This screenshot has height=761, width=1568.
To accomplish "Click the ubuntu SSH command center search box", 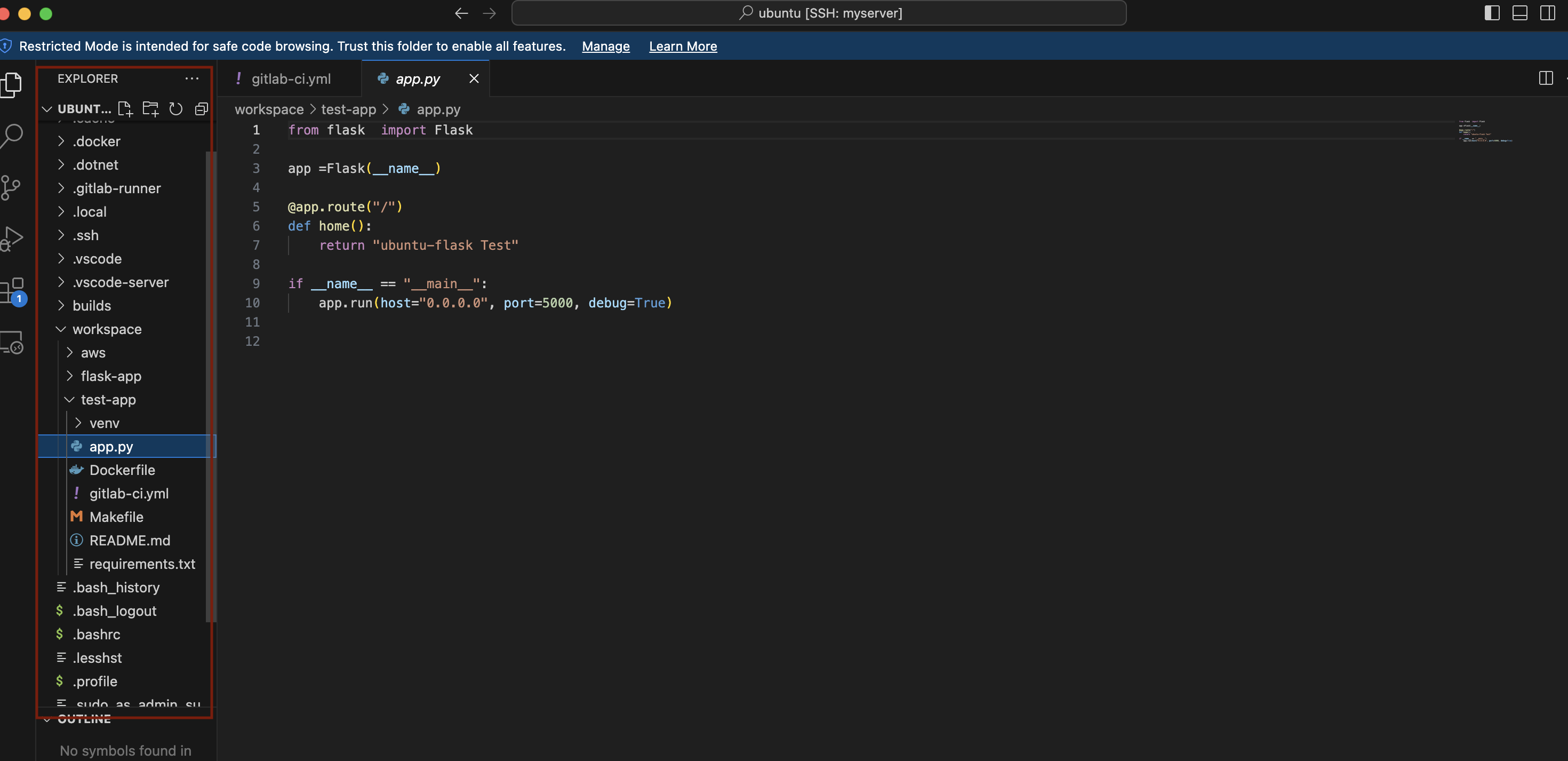I will [819, 13].
